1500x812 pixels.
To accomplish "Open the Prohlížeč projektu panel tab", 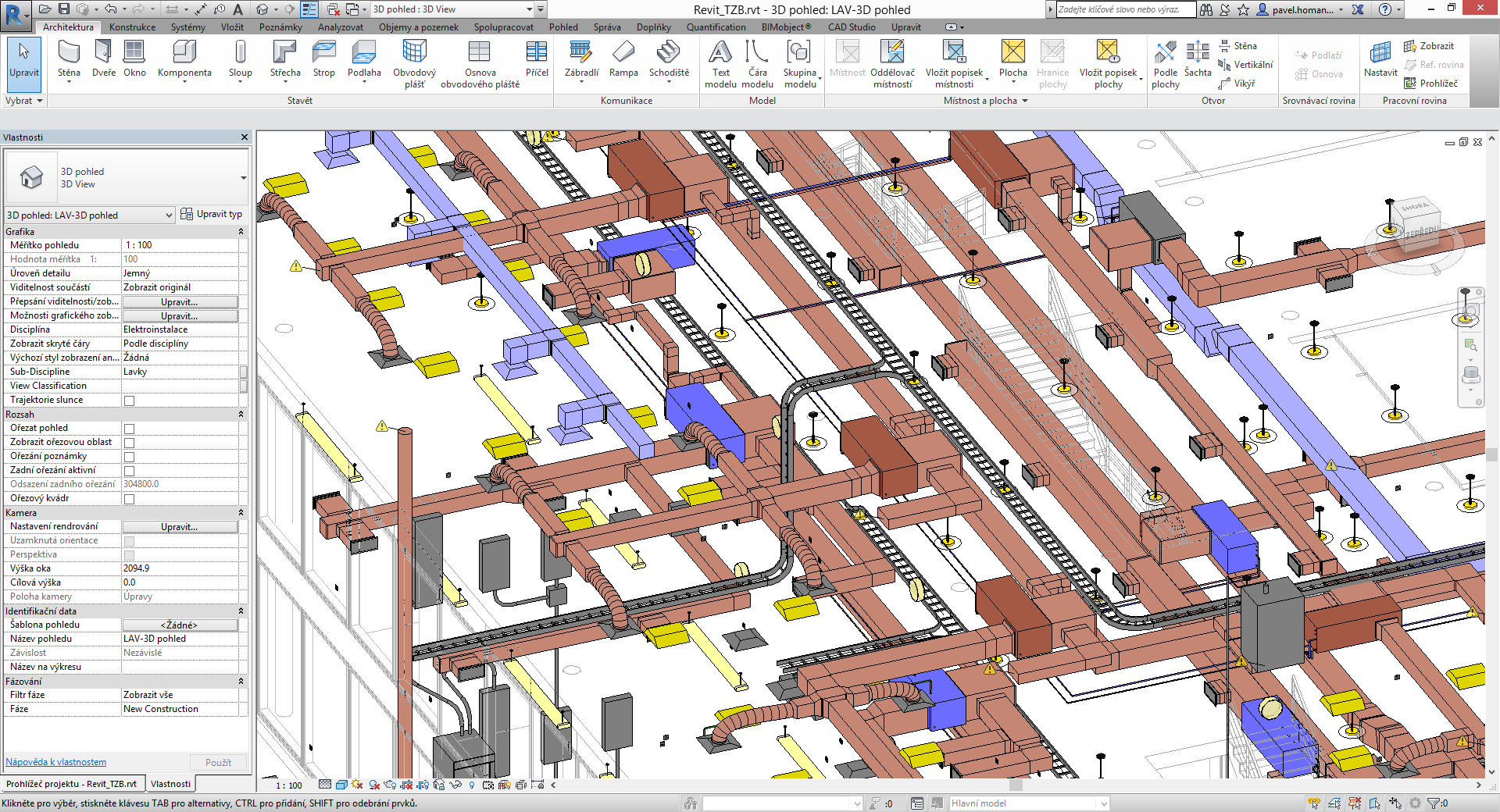I will click(x=72, y=784).
